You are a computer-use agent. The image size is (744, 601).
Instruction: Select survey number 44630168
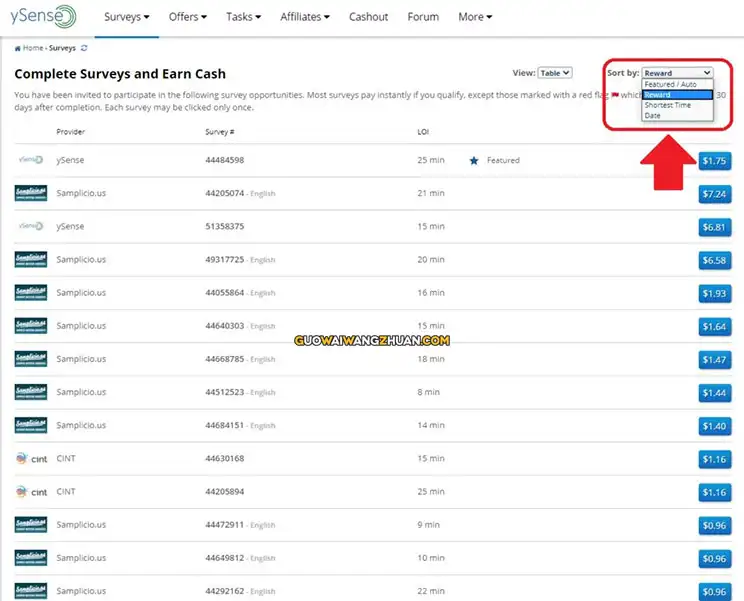pyautogui.click(x=224, y=459)
